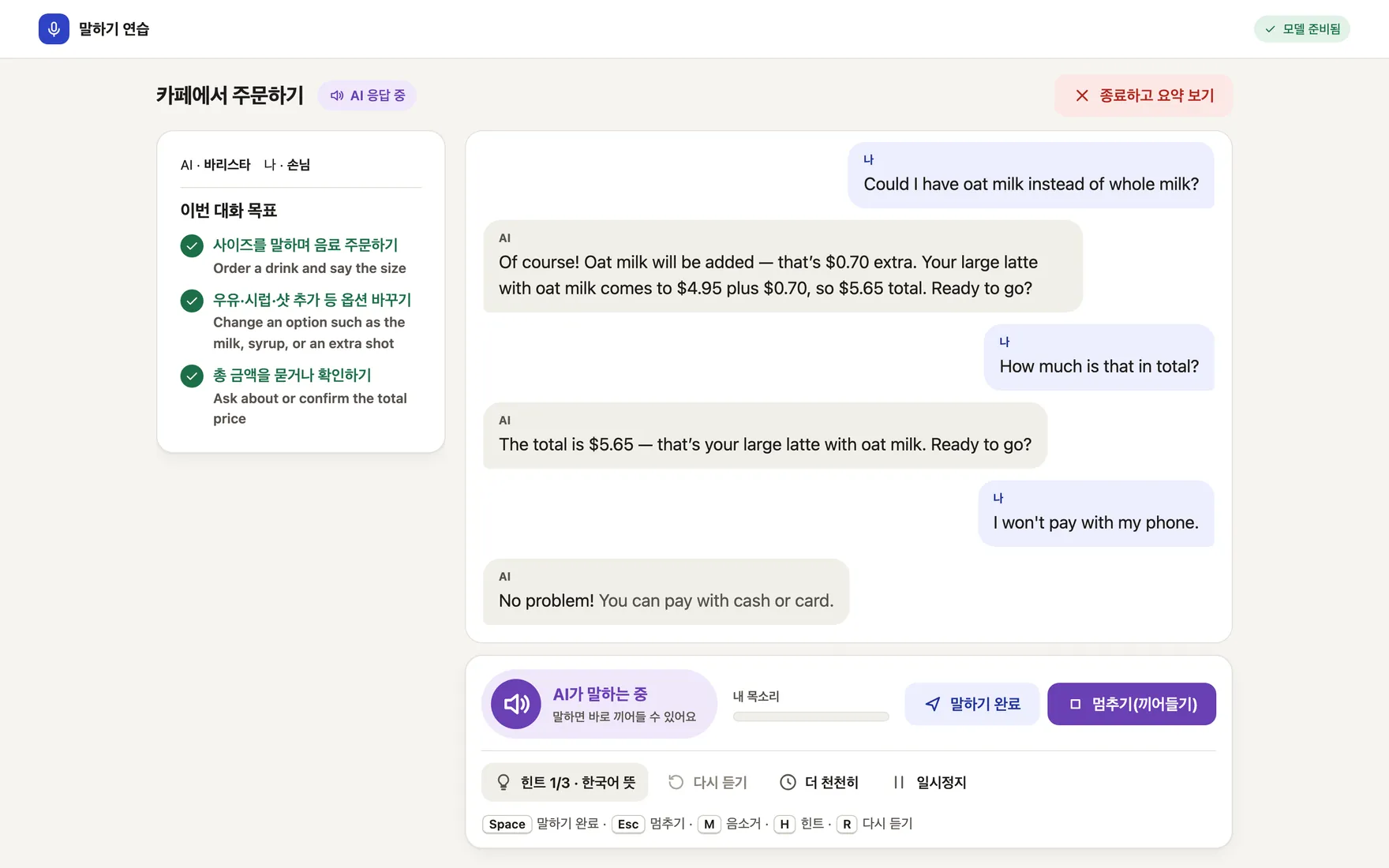Click the Esc shortcut key badge
The width and height of the screenshot is (1389, 868).
628,824
